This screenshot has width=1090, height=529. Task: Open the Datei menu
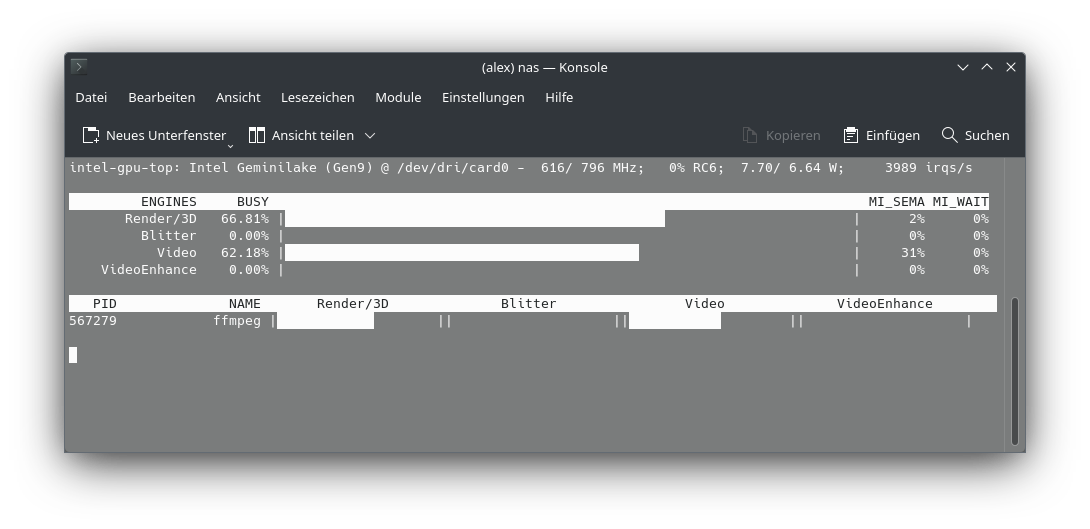point(91,97)
